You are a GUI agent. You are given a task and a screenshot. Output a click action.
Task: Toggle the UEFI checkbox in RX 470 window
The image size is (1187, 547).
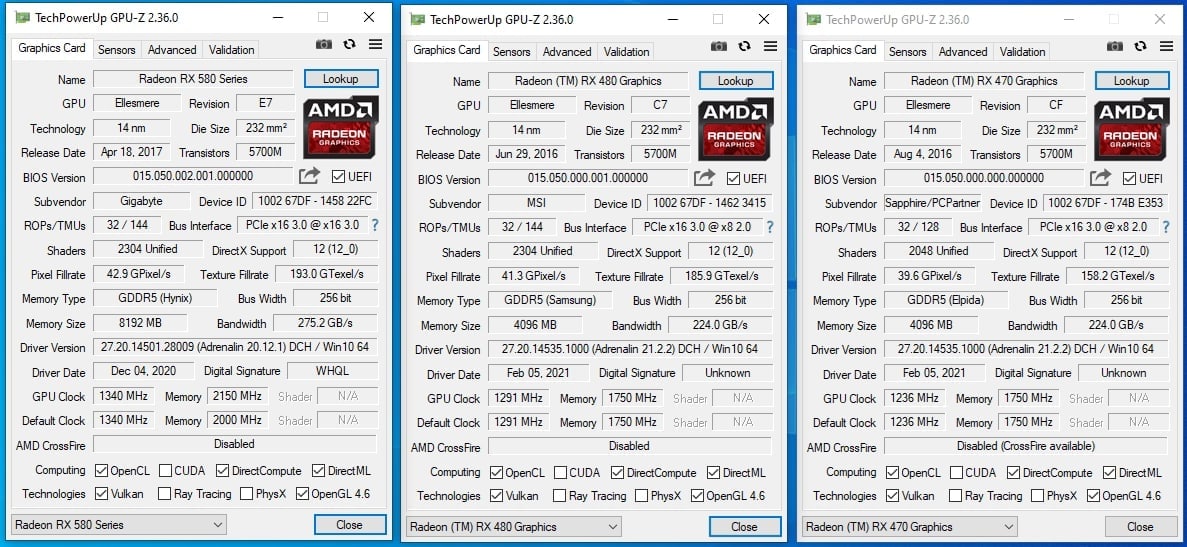(1129, 179)
